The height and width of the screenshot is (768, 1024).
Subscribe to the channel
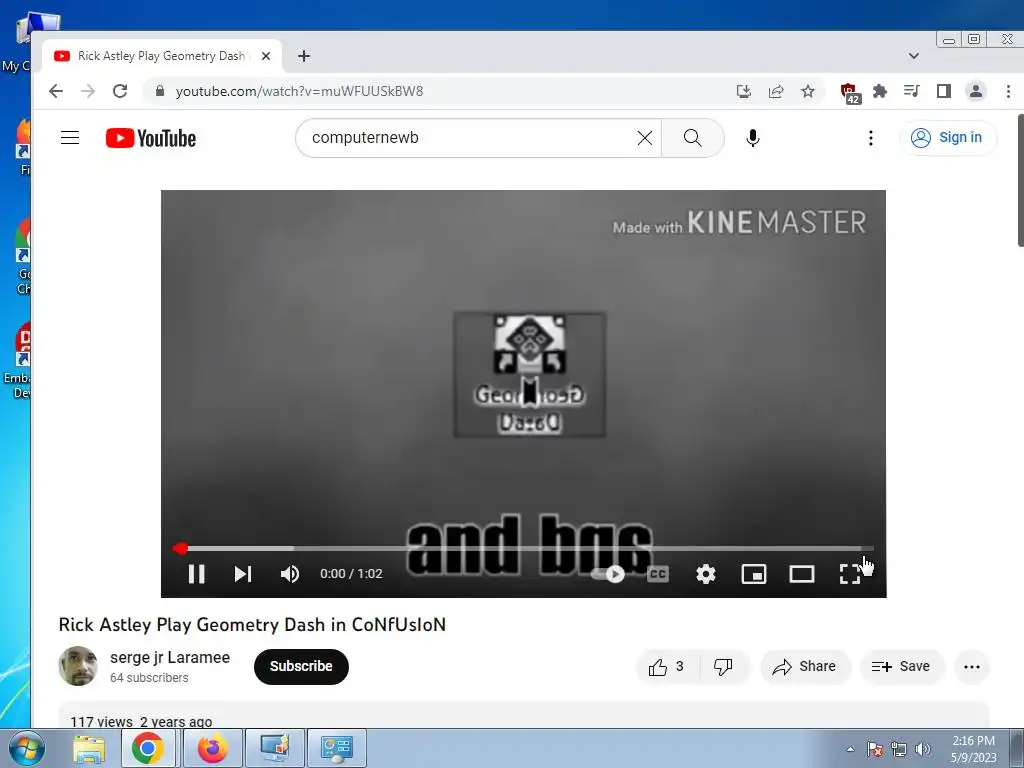[301, 667]
